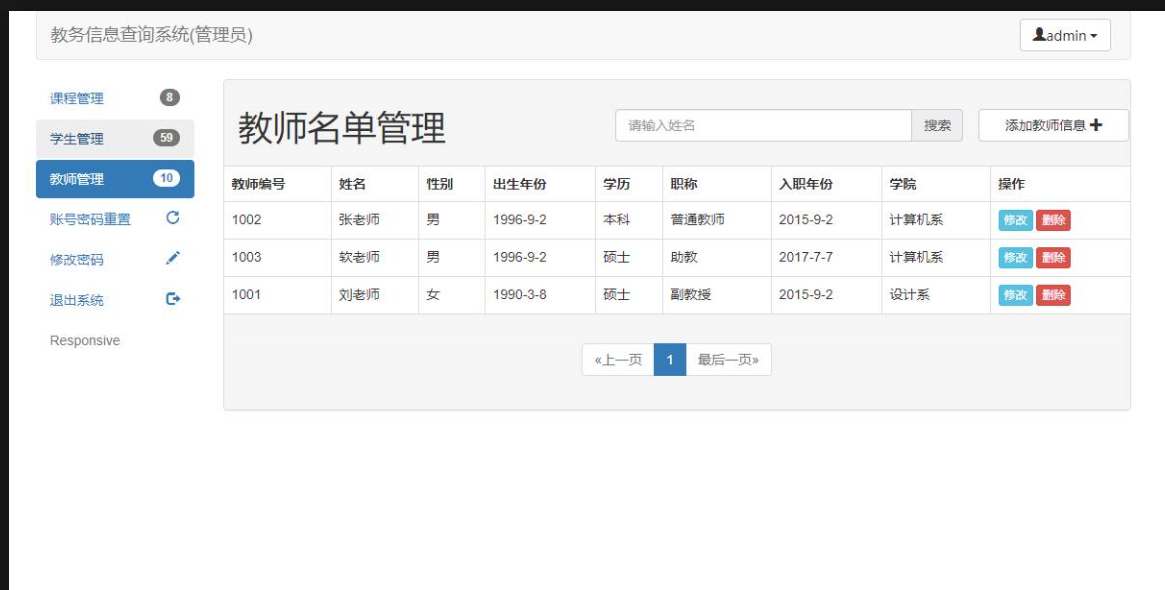Click 修改 for teacher 1002 张老师
This screenshot has height=590, width=1165.
pos(1016,220)
